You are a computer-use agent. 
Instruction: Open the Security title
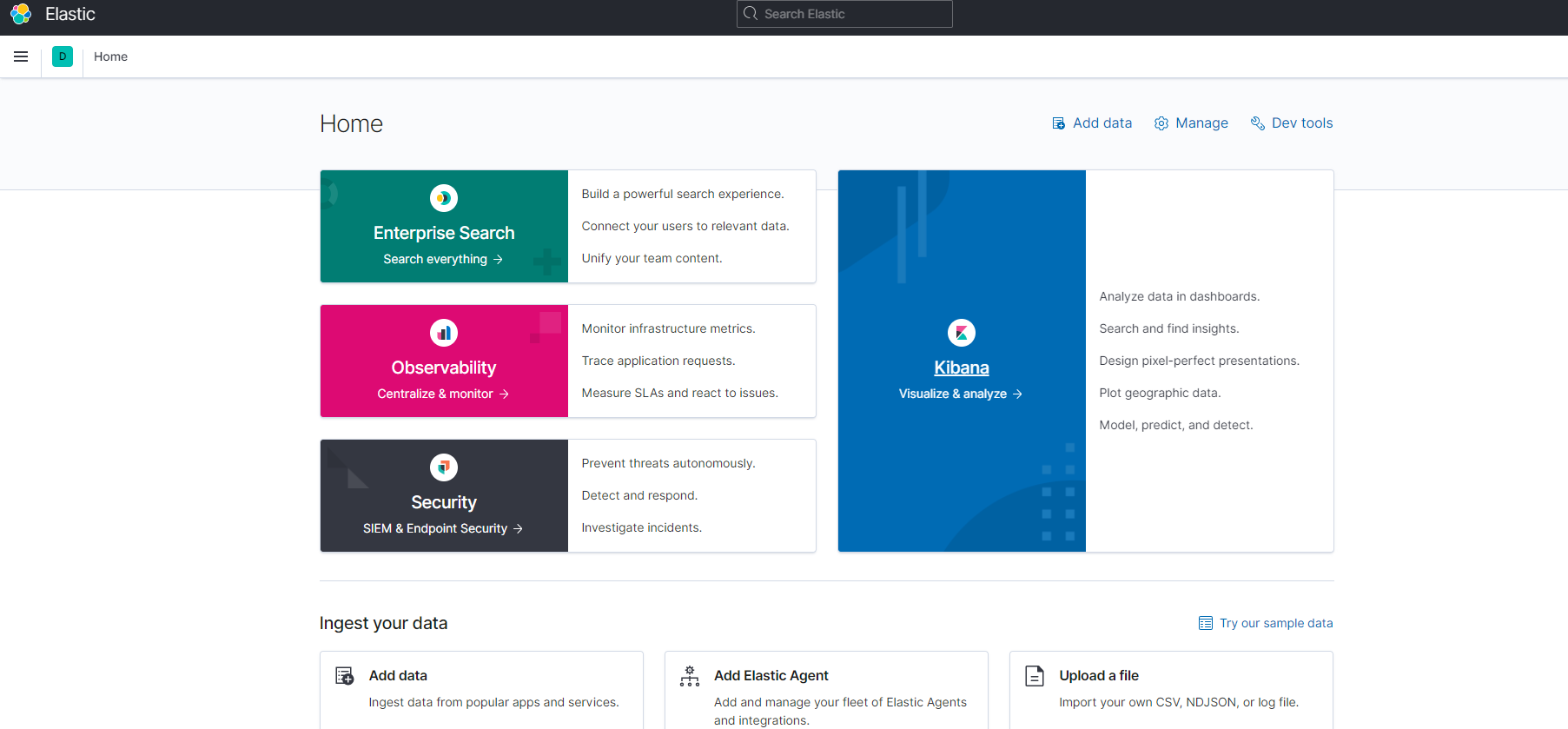tap(444, 502)
